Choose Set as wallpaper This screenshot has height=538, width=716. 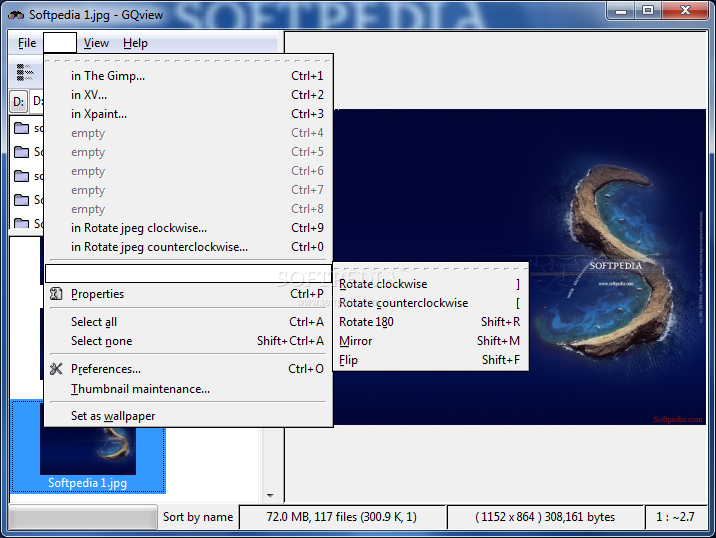click(188, 416)
